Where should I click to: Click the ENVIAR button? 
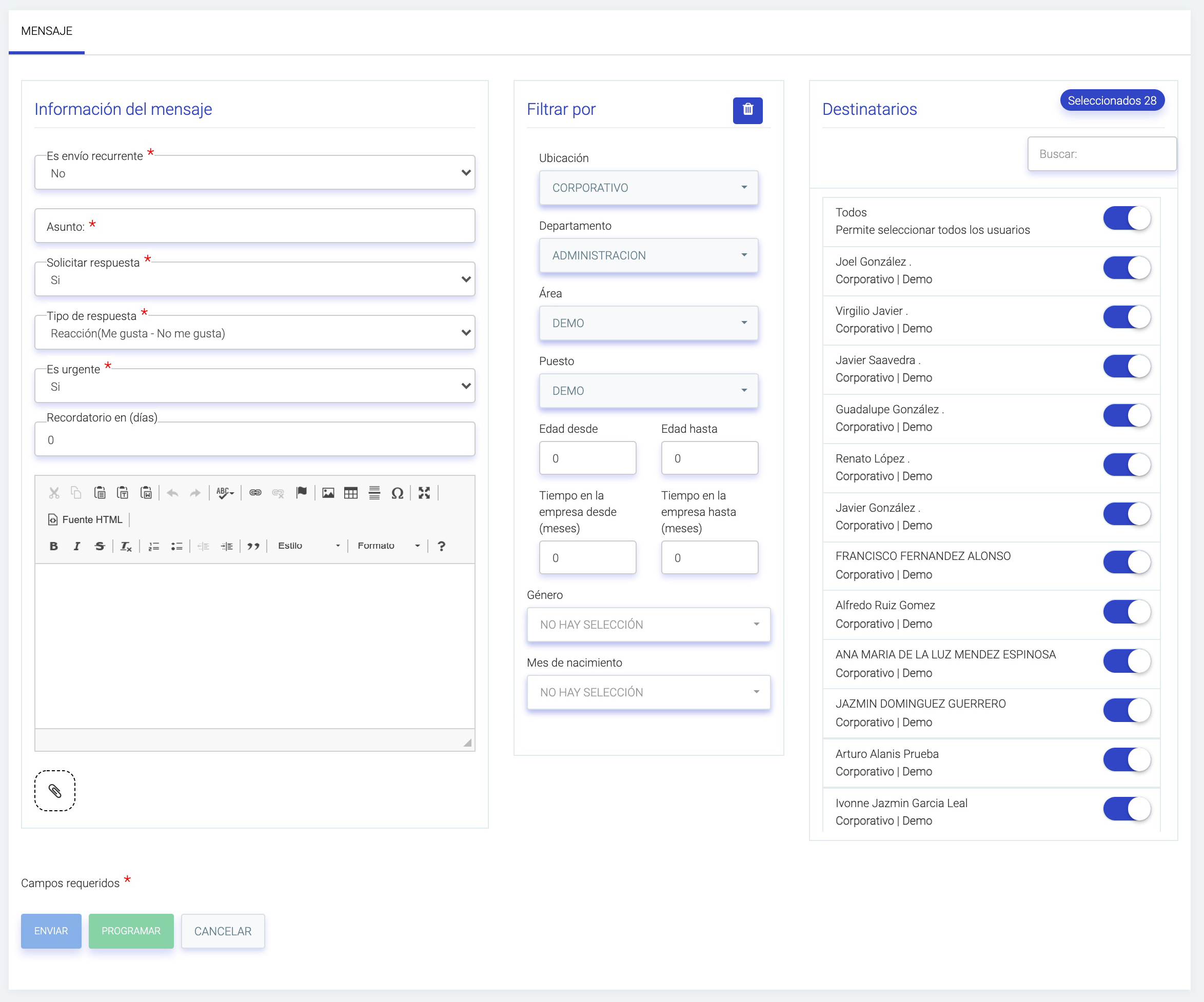[x=51, y=931]
